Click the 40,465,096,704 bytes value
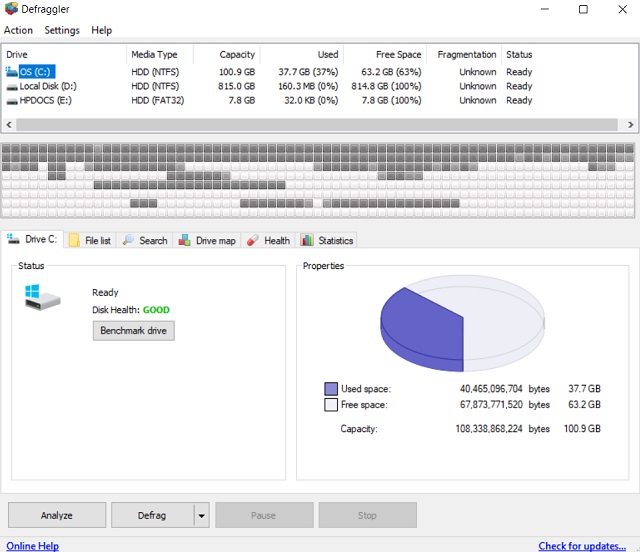The width and height of the screenshot is (640, 552). [x=491, y=389]
